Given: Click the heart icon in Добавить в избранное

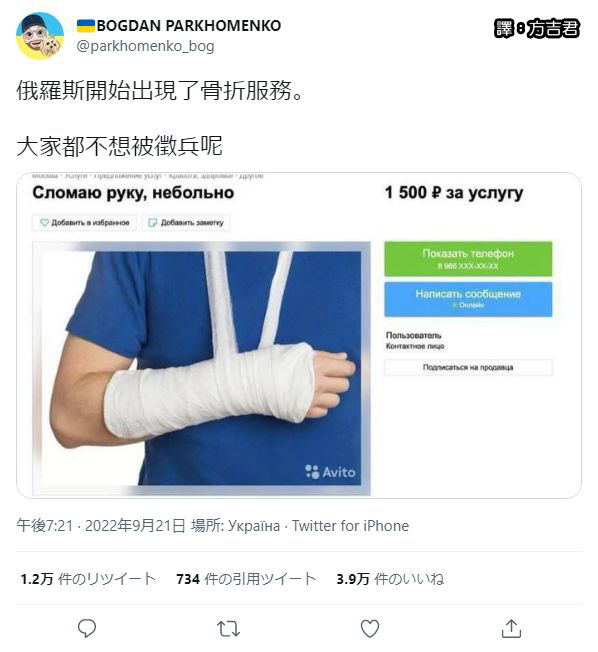Looking at the screenshot, I should coord(44,222).
